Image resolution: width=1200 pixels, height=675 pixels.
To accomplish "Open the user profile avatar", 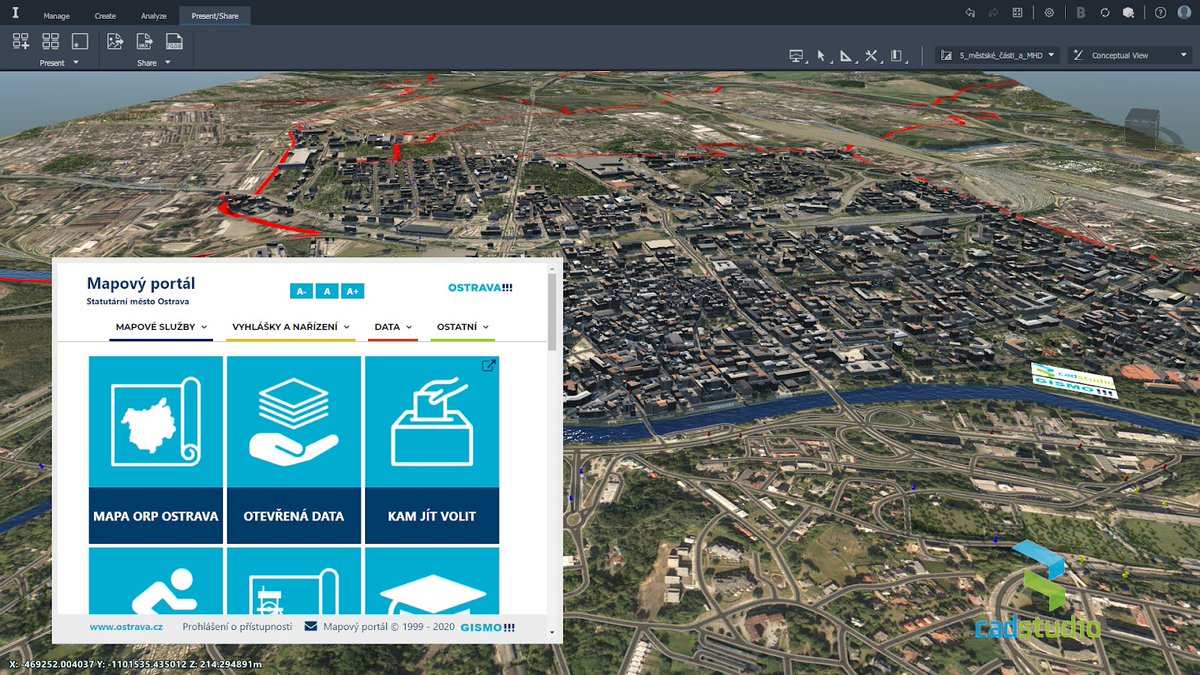I will click(x=1184, y=12).
